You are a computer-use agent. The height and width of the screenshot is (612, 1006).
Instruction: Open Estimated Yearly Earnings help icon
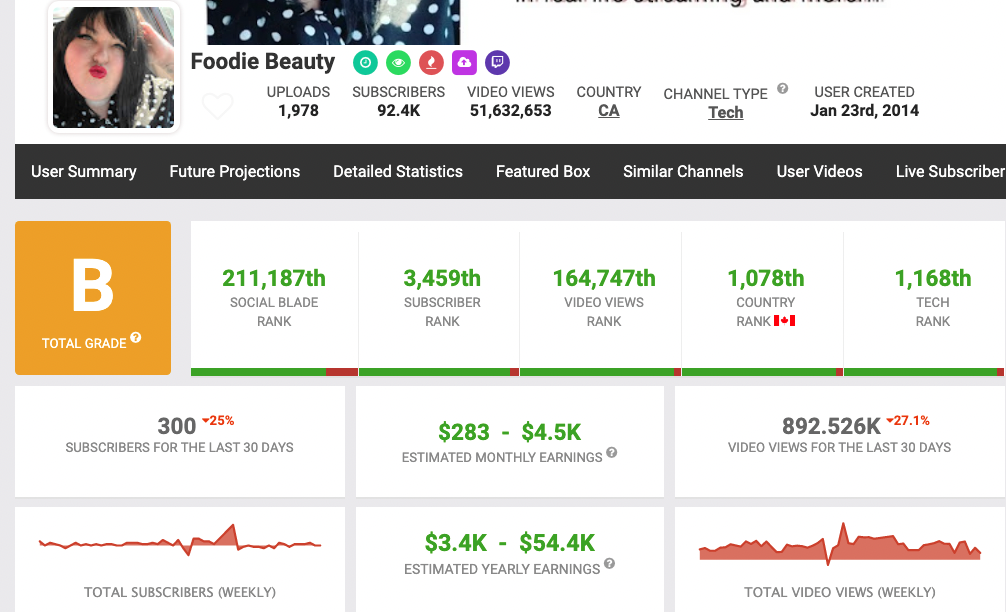[610, 563]
